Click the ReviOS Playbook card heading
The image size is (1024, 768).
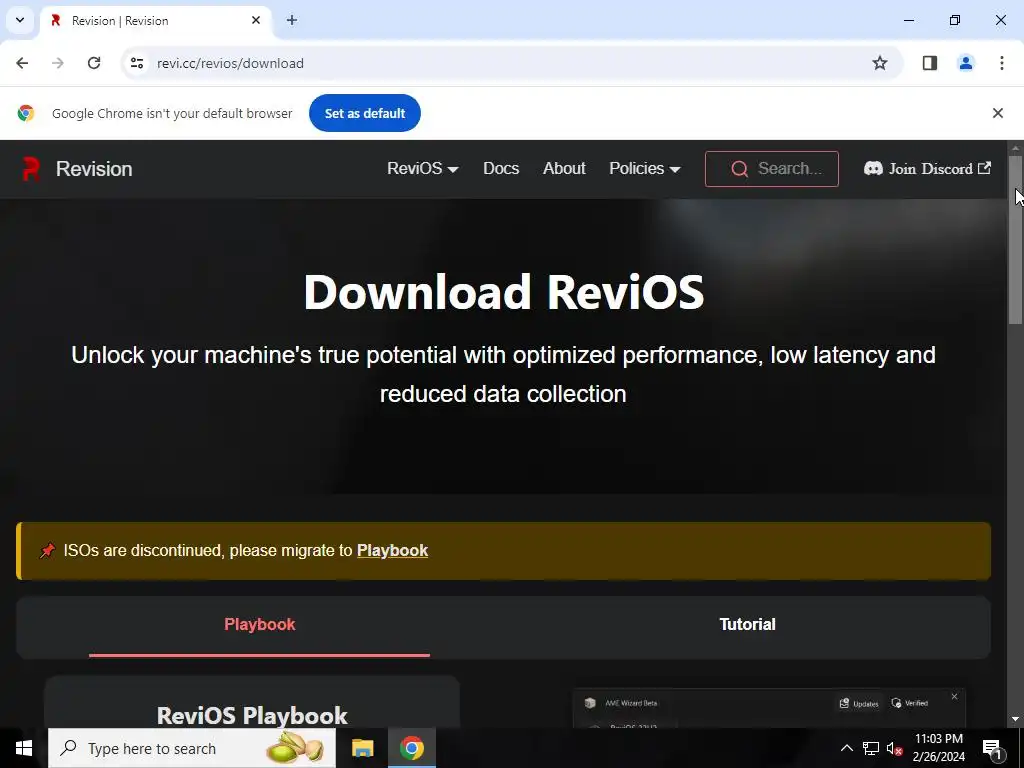[x=252, y=716]
